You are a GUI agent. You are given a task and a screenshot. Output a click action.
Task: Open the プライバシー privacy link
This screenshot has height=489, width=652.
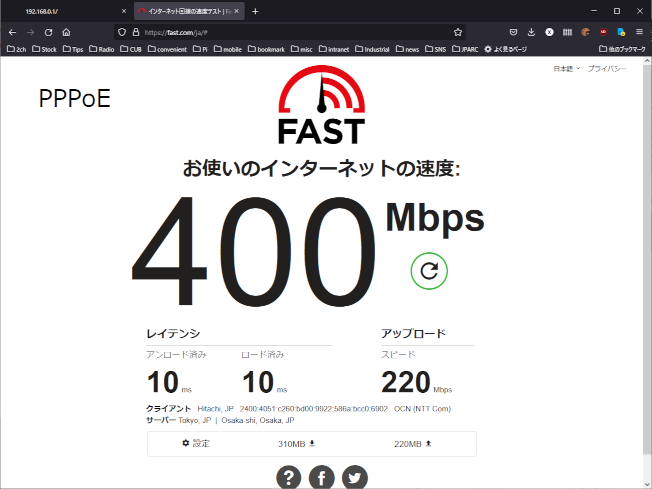click(x=607, y=69)
